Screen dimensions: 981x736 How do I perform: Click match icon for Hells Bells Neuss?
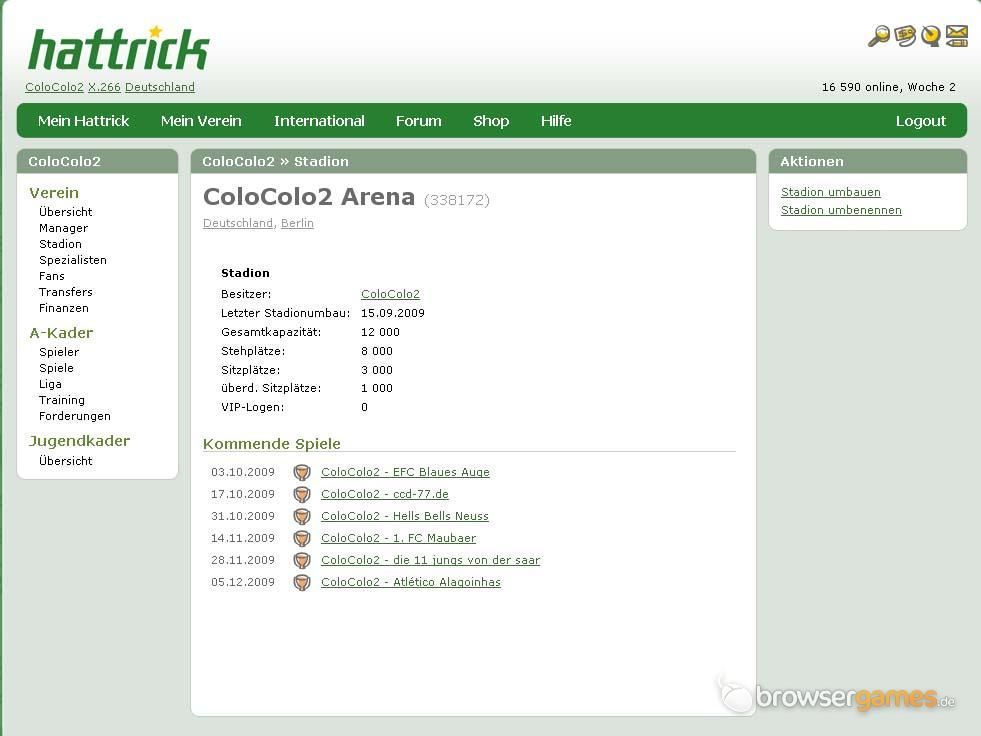coord(302,516)
